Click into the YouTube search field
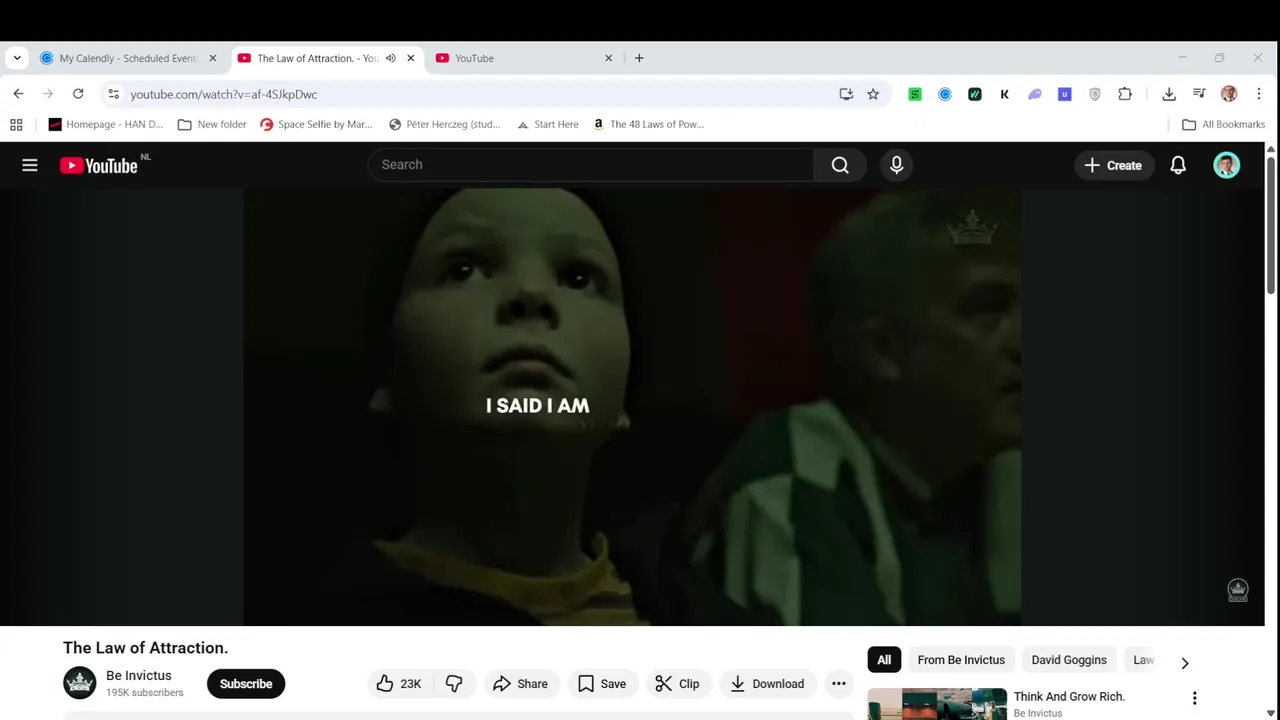This screenshot has height=720, width=1280. [590, 165]
